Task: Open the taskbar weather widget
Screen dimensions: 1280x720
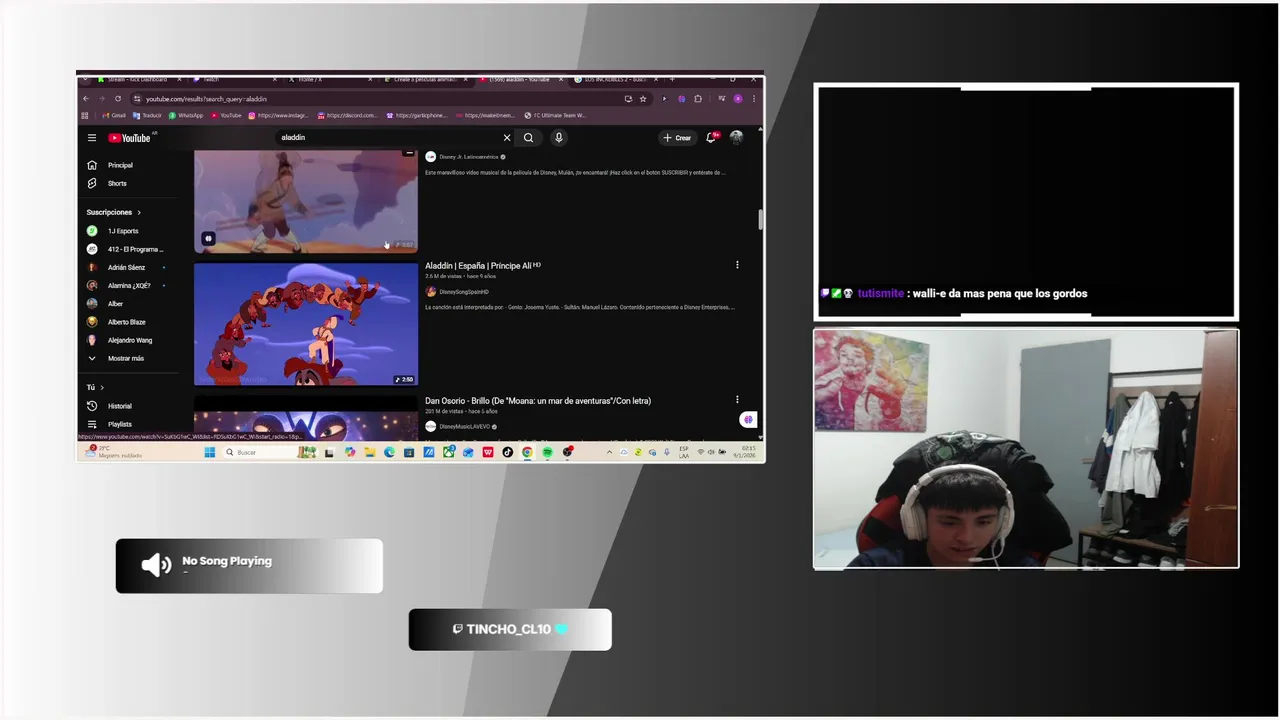Action: click(114, 452)
